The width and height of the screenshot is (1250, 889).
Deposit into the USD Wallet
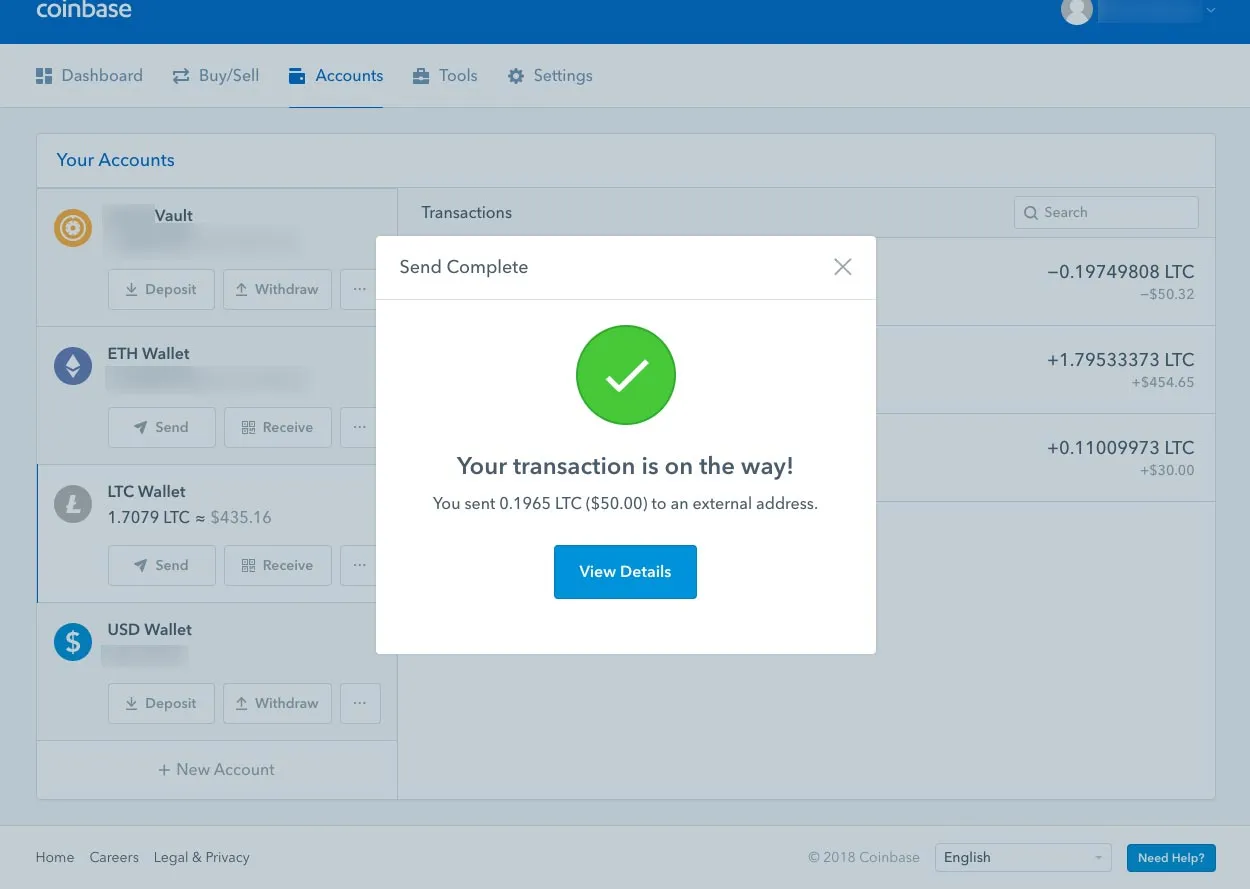coord(161,703)
